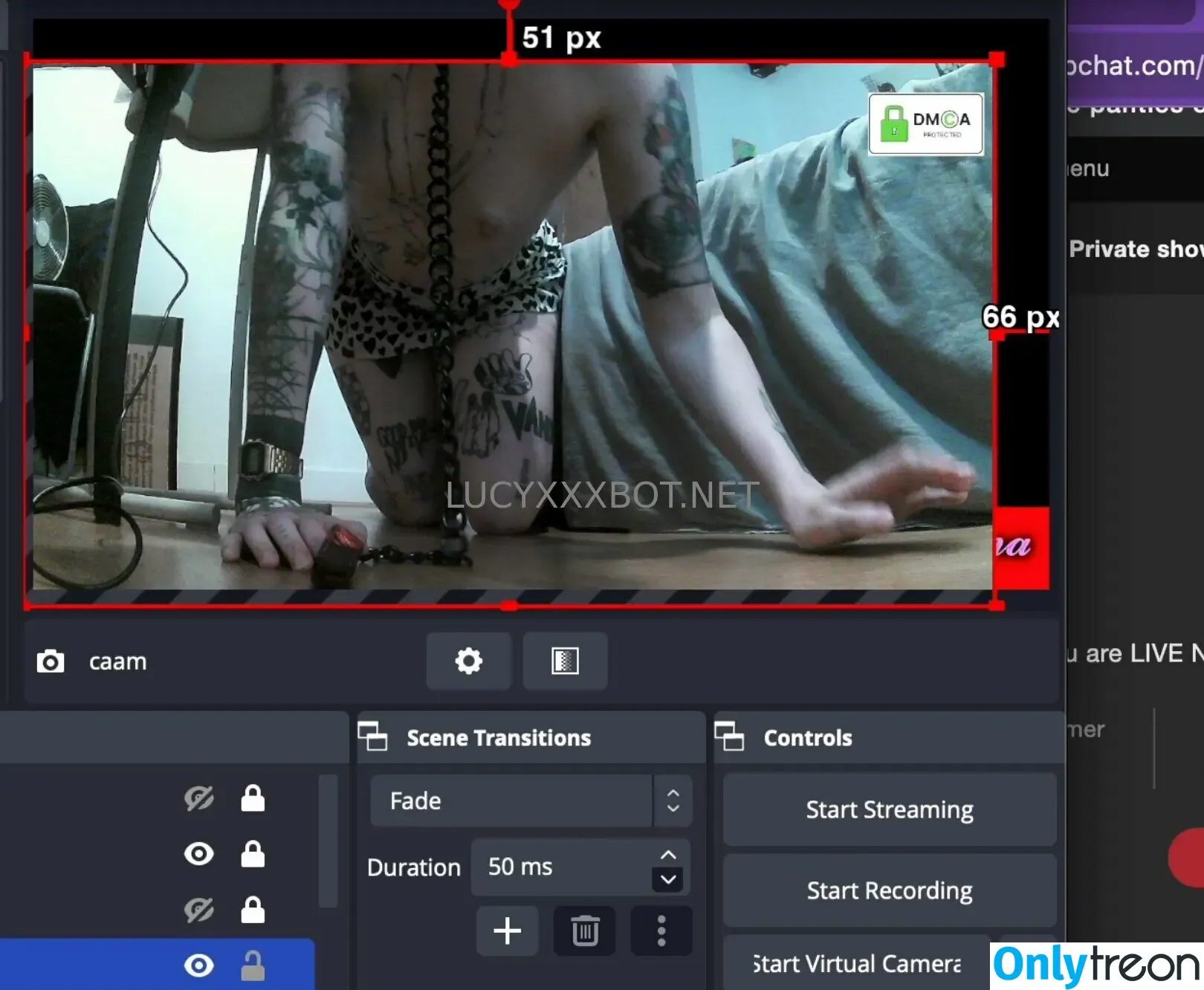The height and width of the screenshot is (990, 1204).
Task: Open the Fade transition dropdown
Action: tap(531, 800)
